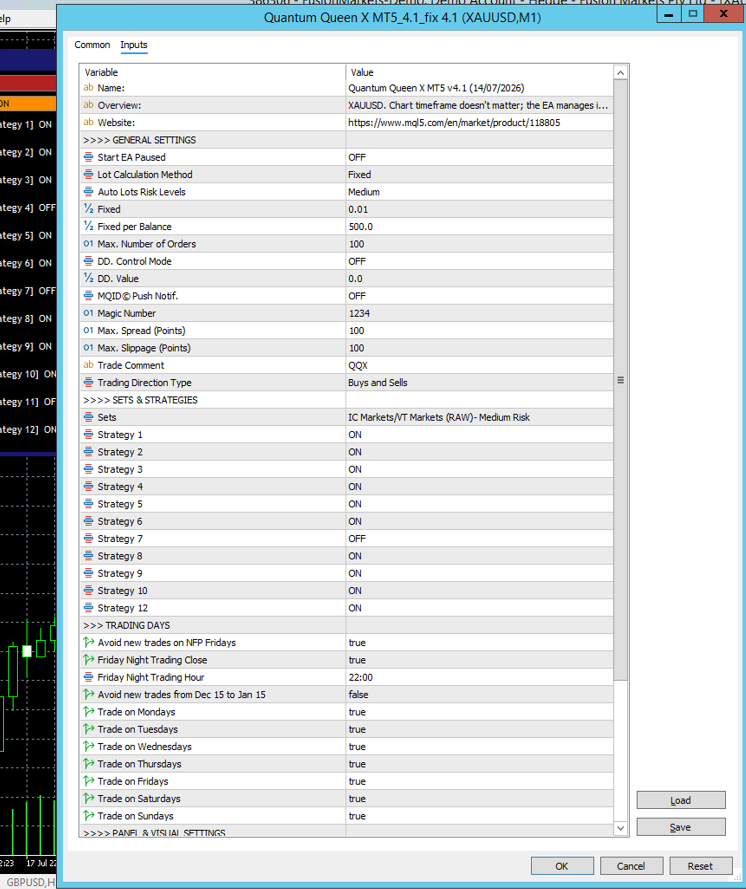Confirm settings with the OK button
The height and width of the screenshot is (889, 746).
pyautogui.click(x=562, y=866)
